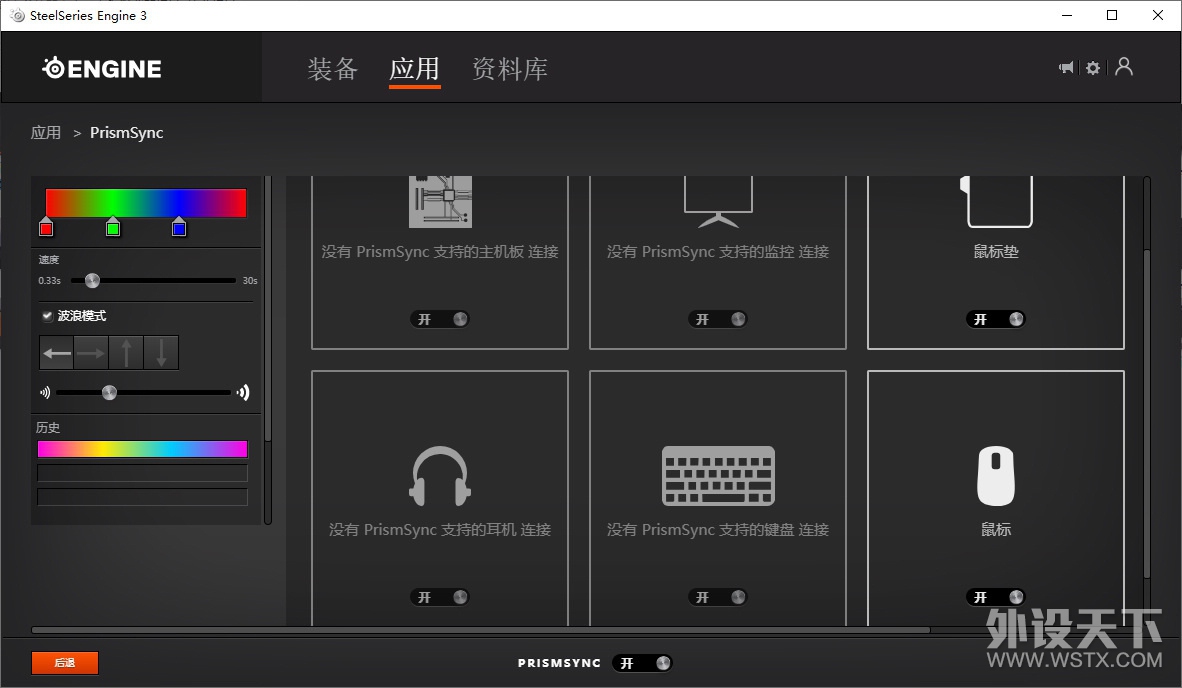
Task: Select the up arrow wave direction
Action: pos(126,353)
